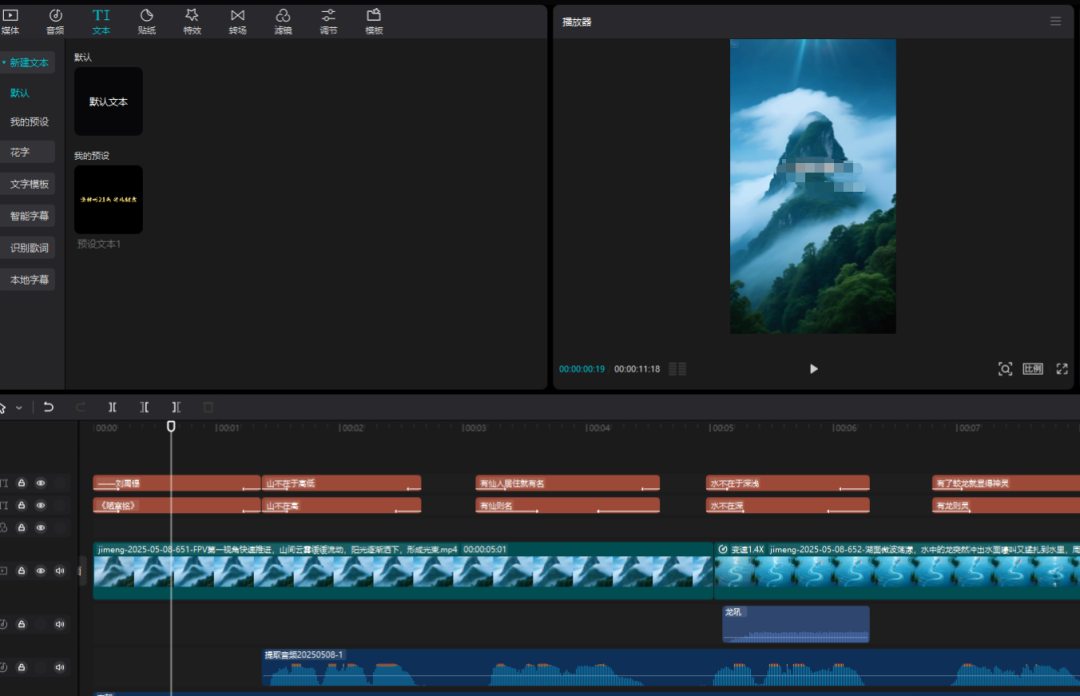
Task: Collapse the 新建文本 sidebar section
Action: click(27, 63)
